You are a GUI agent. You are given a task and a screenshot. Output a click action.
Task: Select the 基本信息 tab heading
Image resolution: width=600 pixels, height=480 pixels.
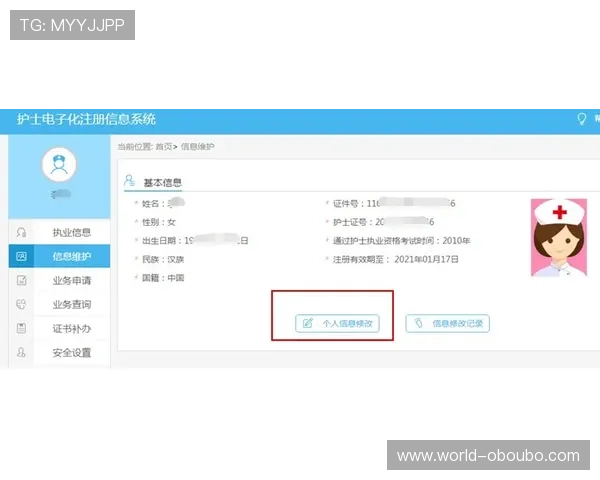pos(162,183)
